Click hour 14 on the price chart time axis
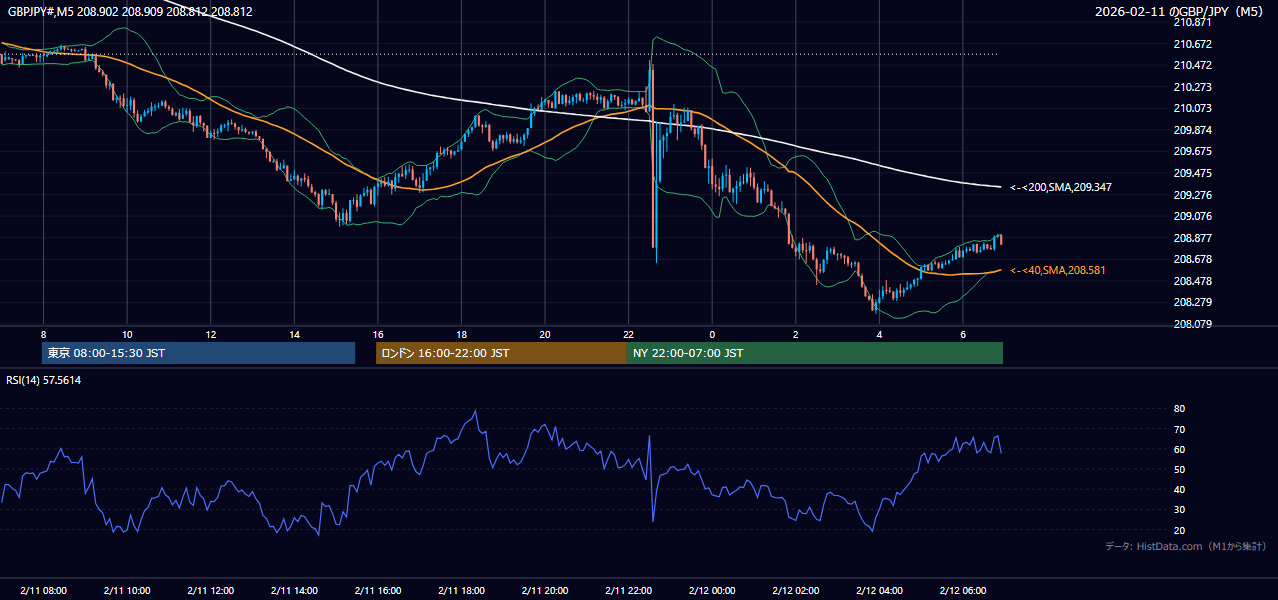 pyautogui.click(x=294, y=334)
